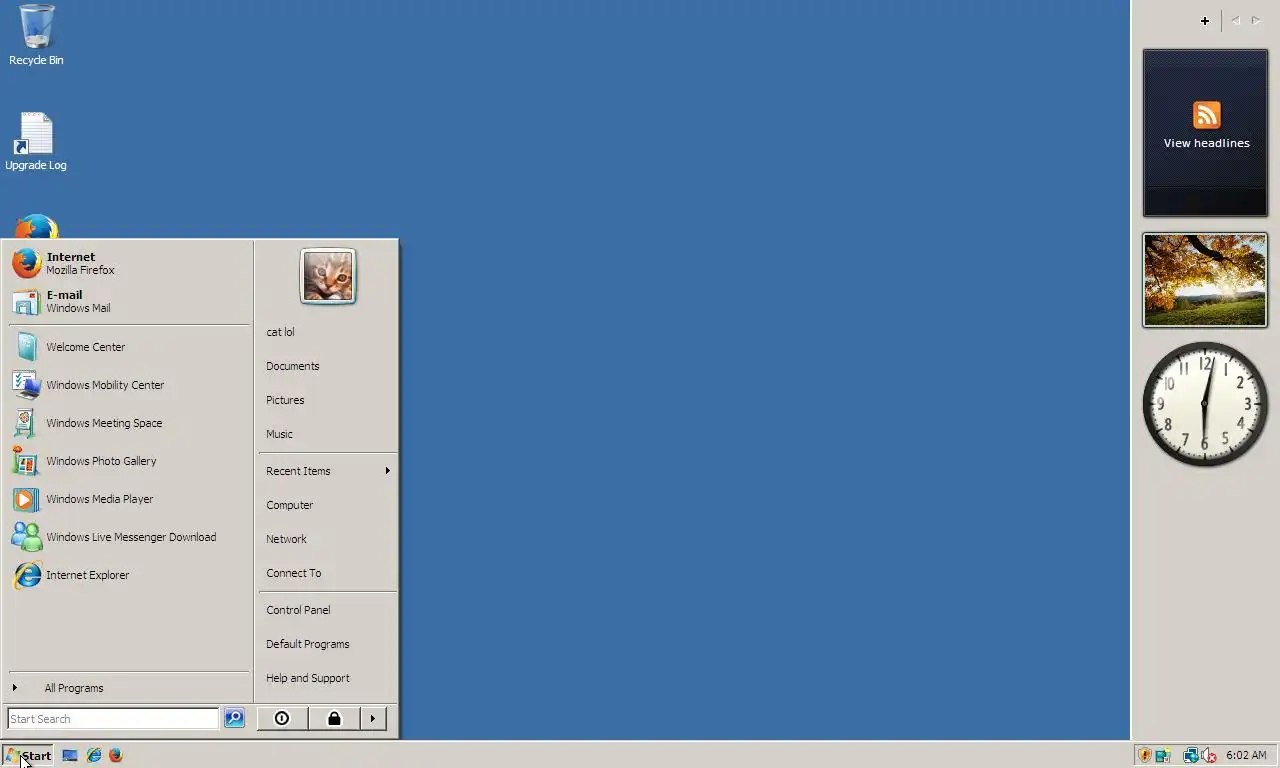This screenshot has height=768, width=1280.
Task: Click the Start Search input box
Action: click(113, 719)
